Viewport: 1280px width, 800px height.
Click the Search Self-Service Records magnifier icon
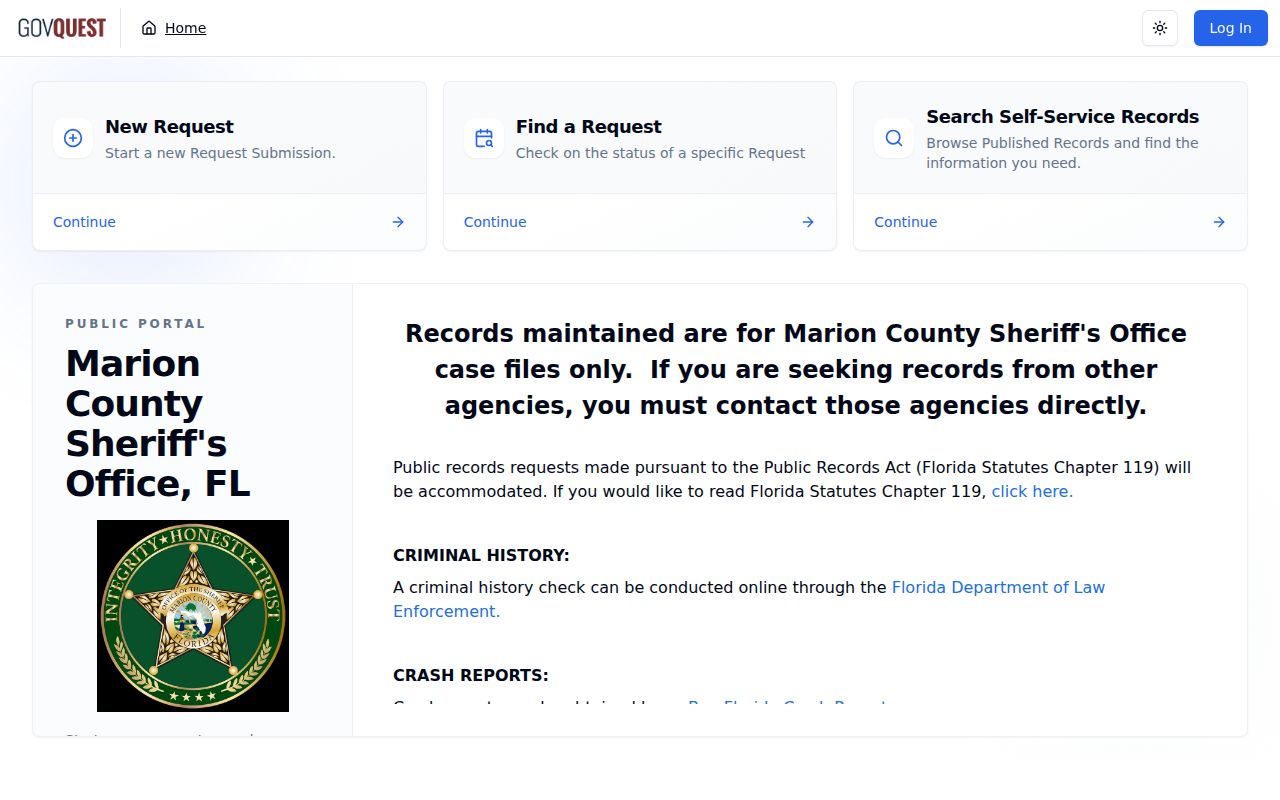[x=894, y=138]
